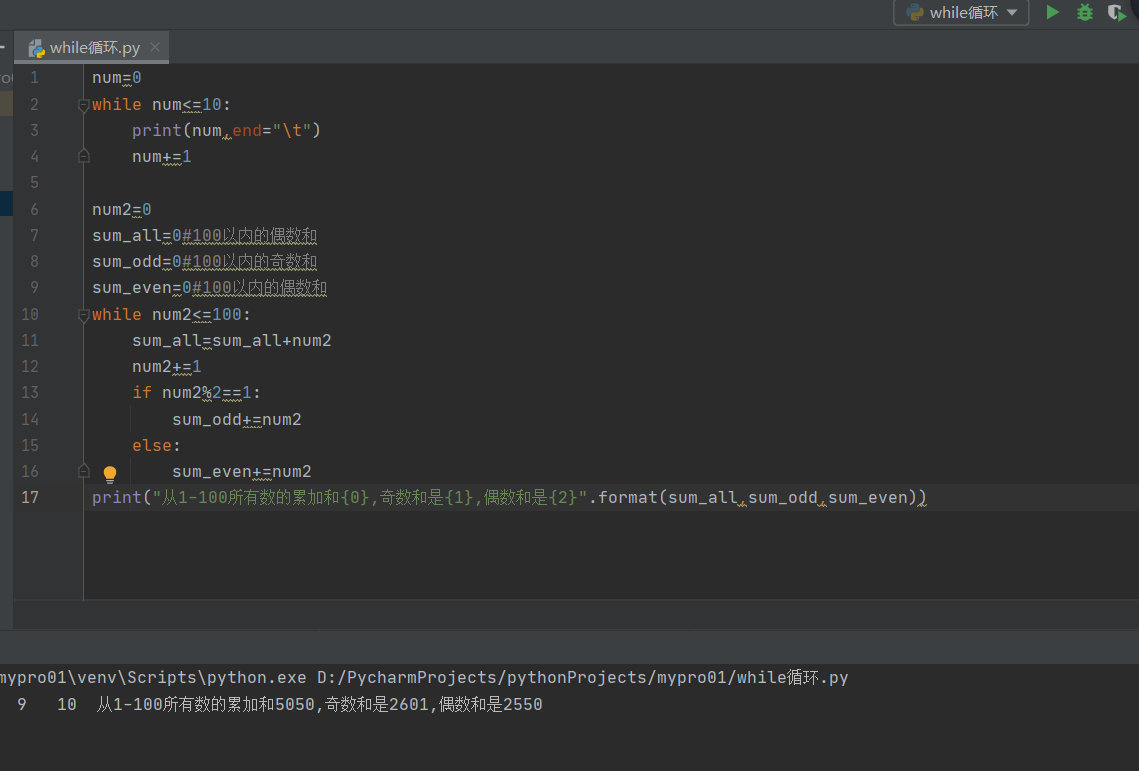Click the sum_odd=0 line
The width and height of the screenshot is (1139, 771).
pos(204,262)
